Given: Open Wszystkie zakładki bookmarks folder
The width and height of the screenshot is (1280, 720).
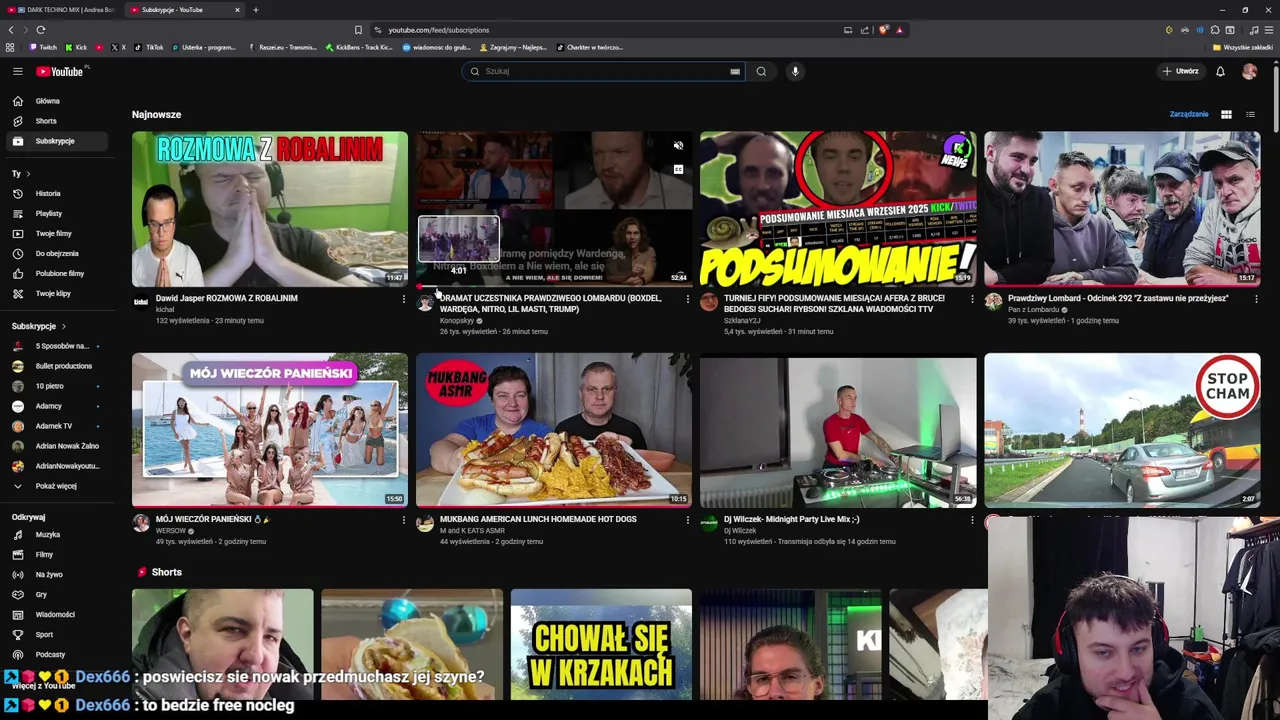Looking at the screenshot, I should click(1242, 47).
